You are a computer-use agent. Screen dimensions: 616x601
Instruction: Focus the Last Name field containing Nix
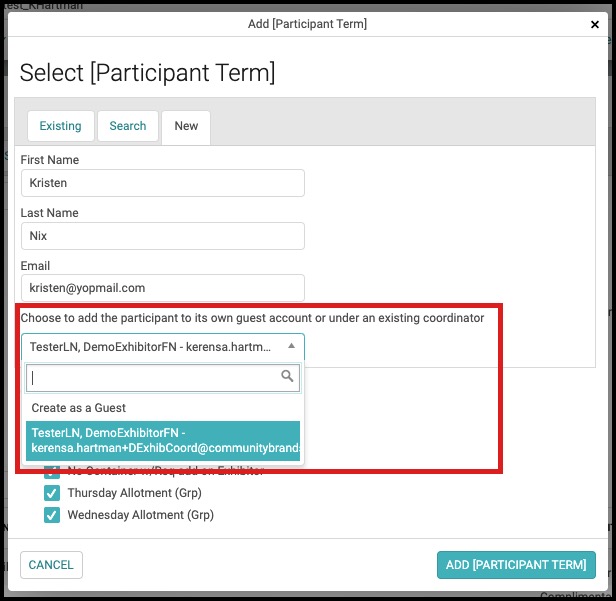pyautogui.click(x=163, y=236)
